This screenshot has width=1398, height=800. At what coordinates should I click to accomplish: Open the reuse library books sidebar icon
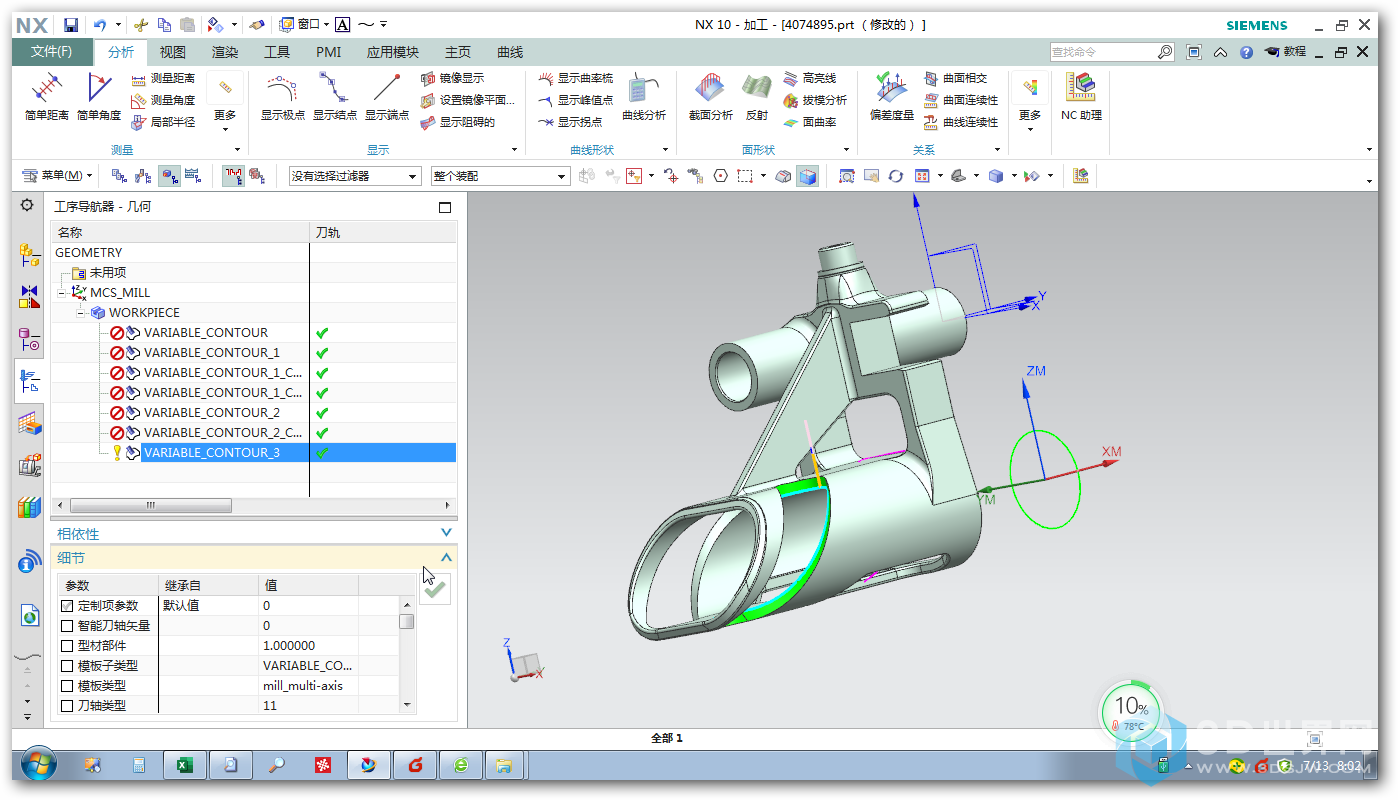click(x=29, y=507)
